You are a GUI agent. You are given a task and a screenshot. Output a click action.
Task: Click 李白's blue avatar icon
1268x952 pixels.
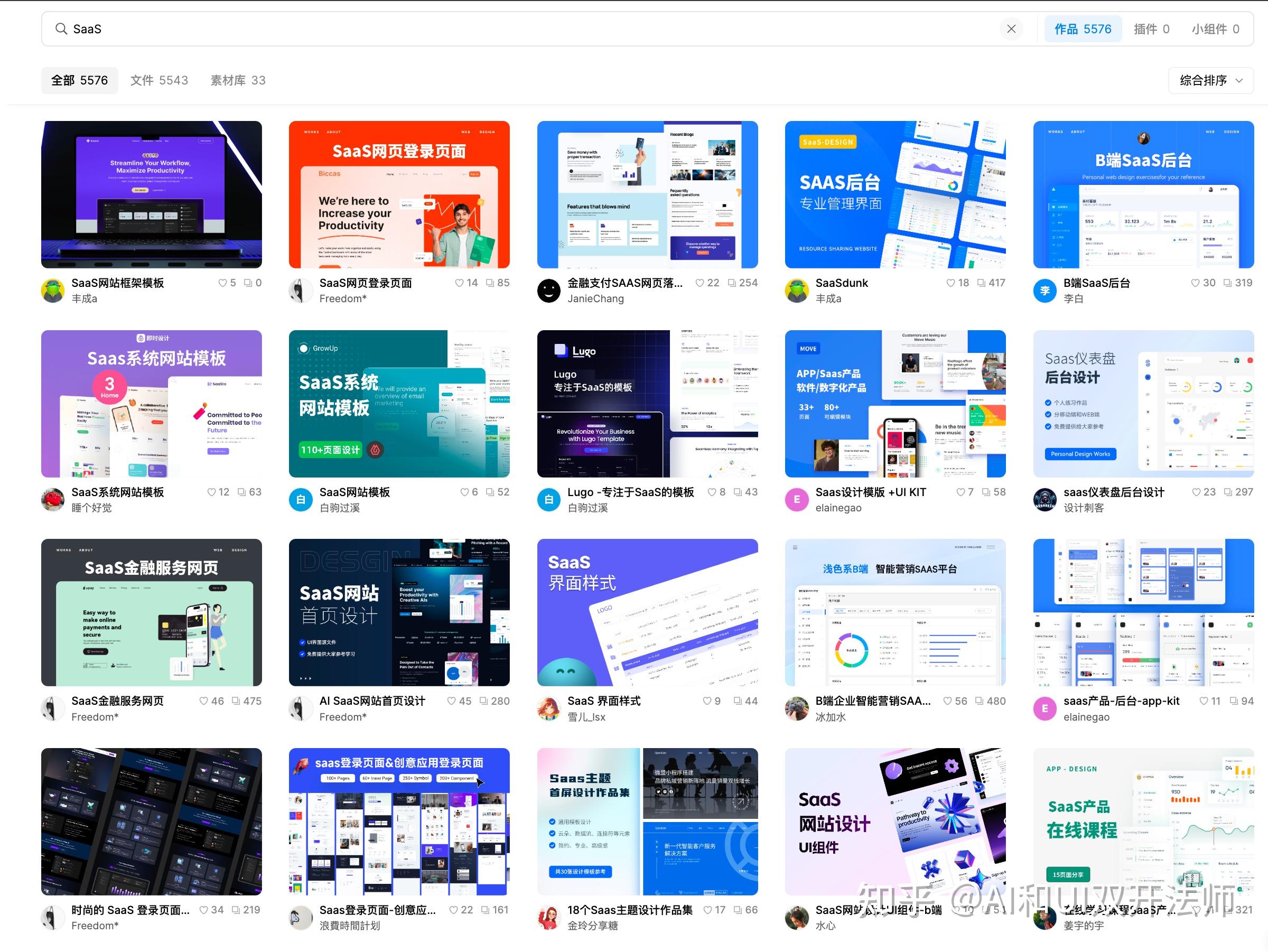[x=1045, y=291]
